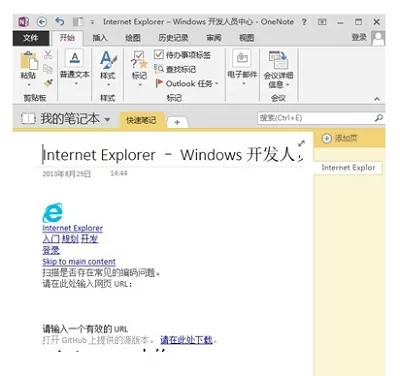Screen dimensions: 400x376
Task: Open the Internet Explorer hyperlink
Action: tap(72, 228)
